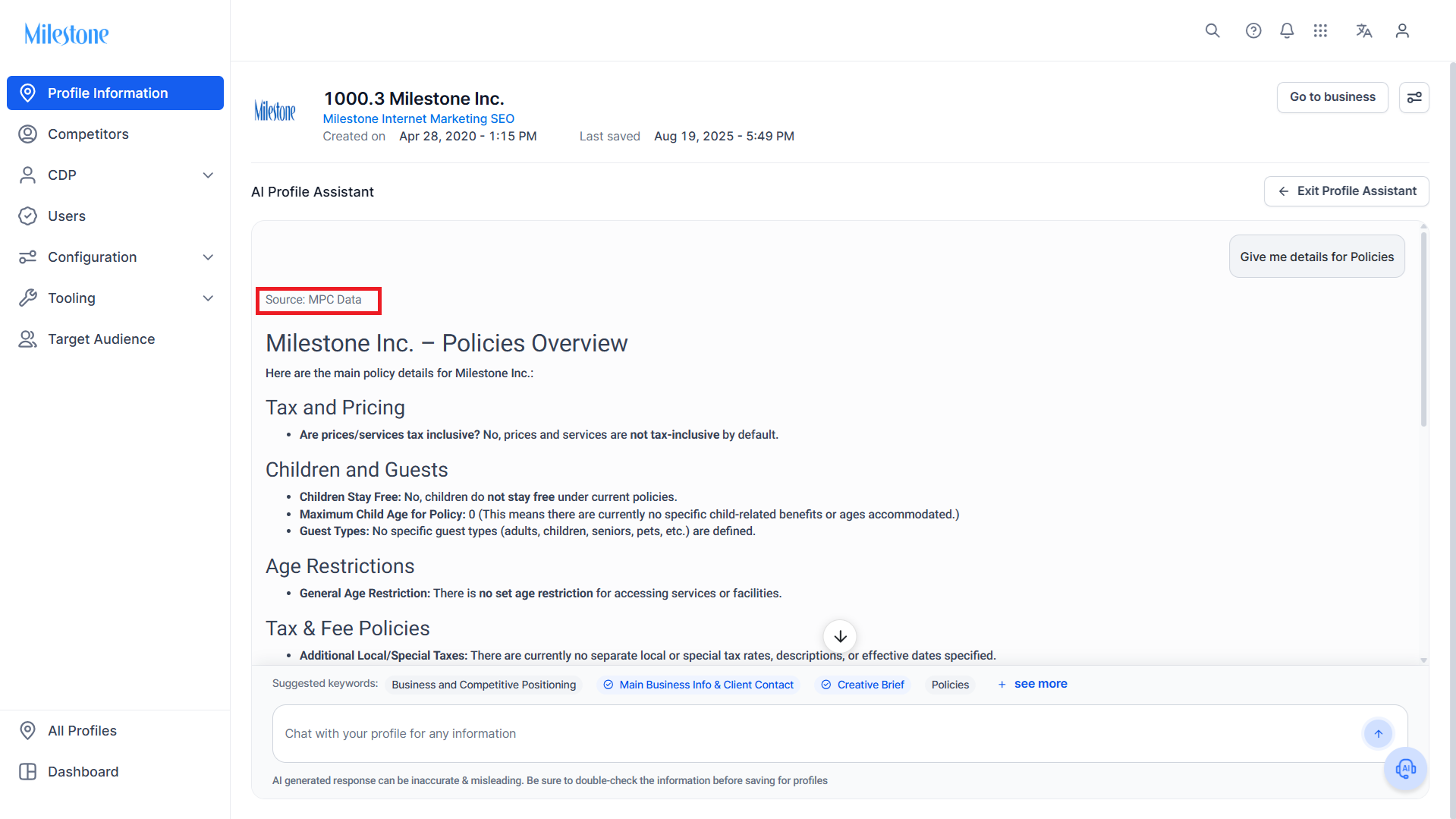Screen dimensions: 1456x819
Task: Click 'Children and Guests' heading
Action: pyautogui.click(x=357, y=470)
